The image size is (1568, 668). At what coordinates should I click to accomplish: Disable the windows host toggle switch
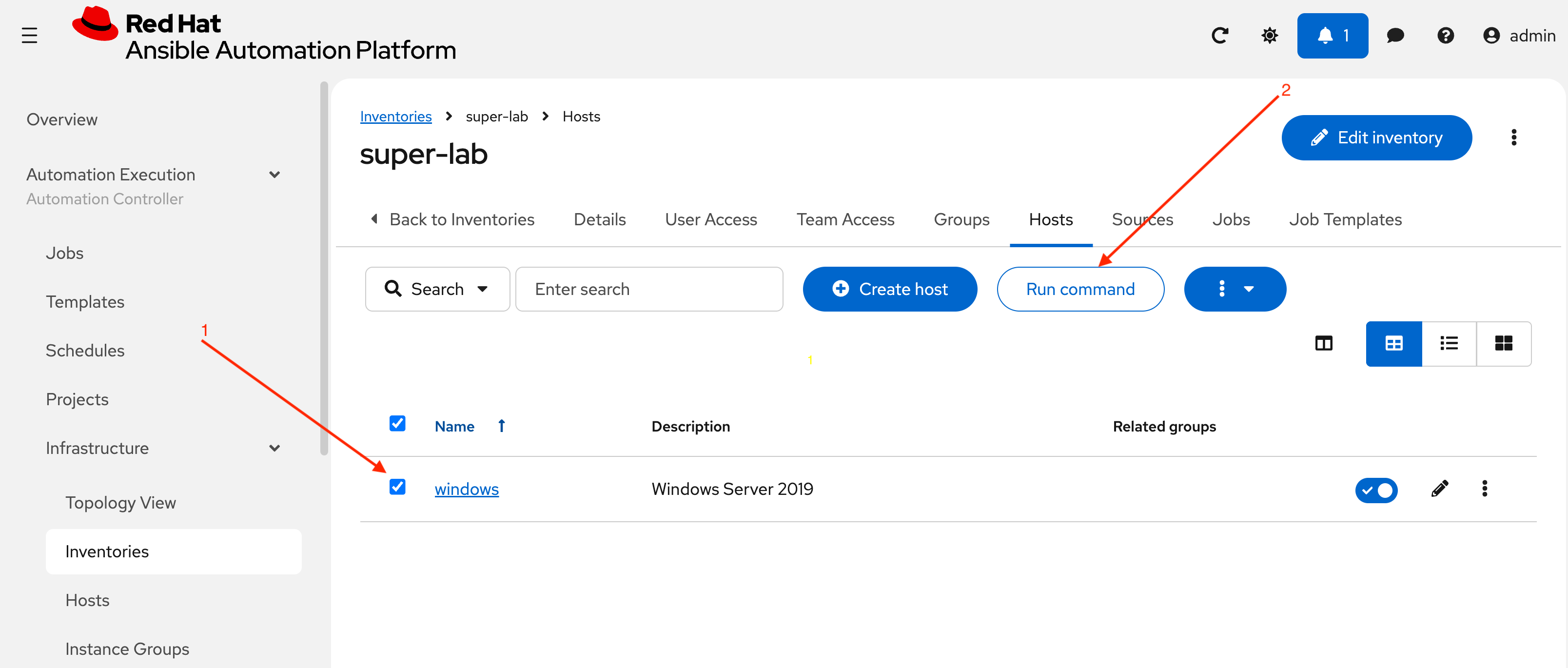(x=1375, y=490)
